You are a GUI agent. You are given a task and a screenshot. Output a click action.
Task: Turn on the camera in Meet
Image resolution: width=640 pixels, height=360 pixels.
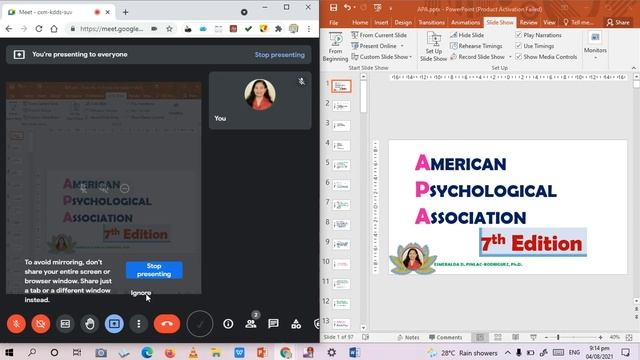(41, 324)
